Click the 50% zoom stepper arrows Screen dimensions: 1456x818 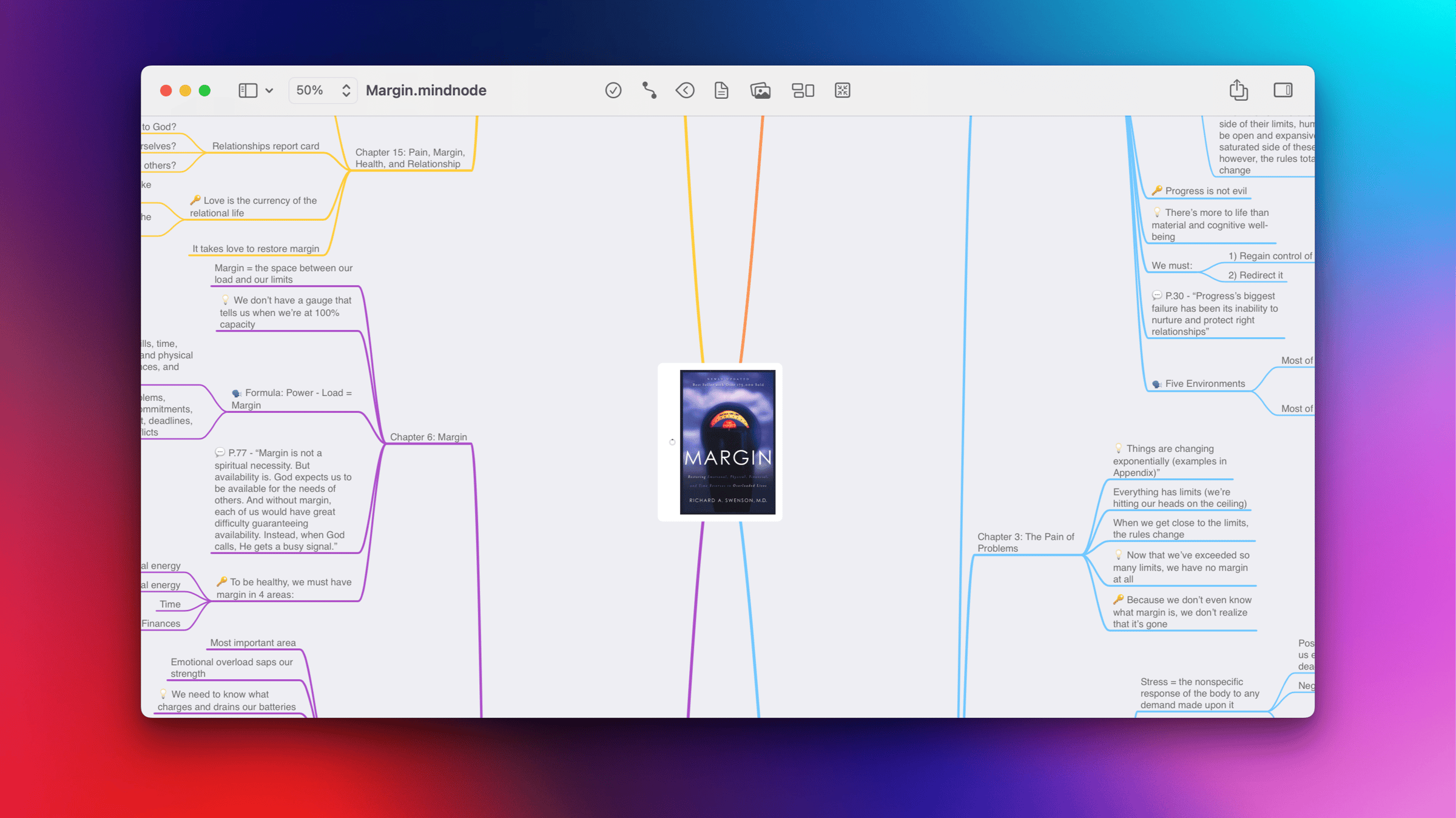[x=346, y=90]
